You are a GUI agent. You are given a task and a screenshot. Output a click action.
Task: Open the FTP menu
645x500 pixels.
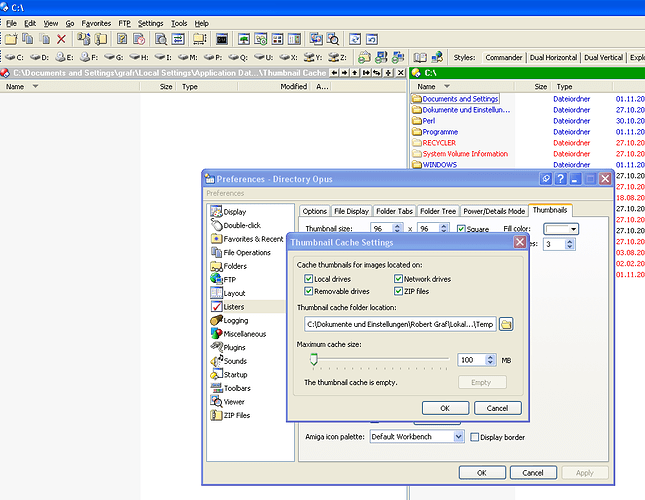point(124,23)
